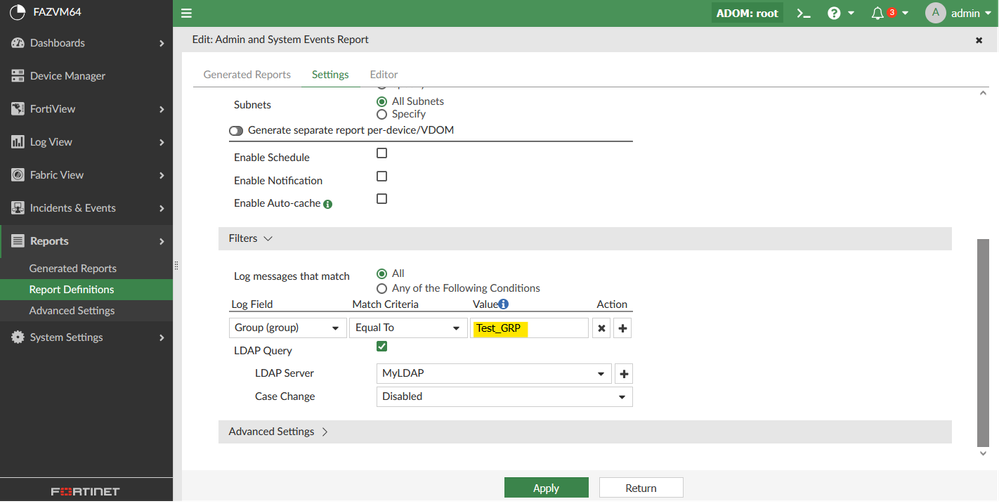Open the CLI console icon

click(x=803, y=13)
